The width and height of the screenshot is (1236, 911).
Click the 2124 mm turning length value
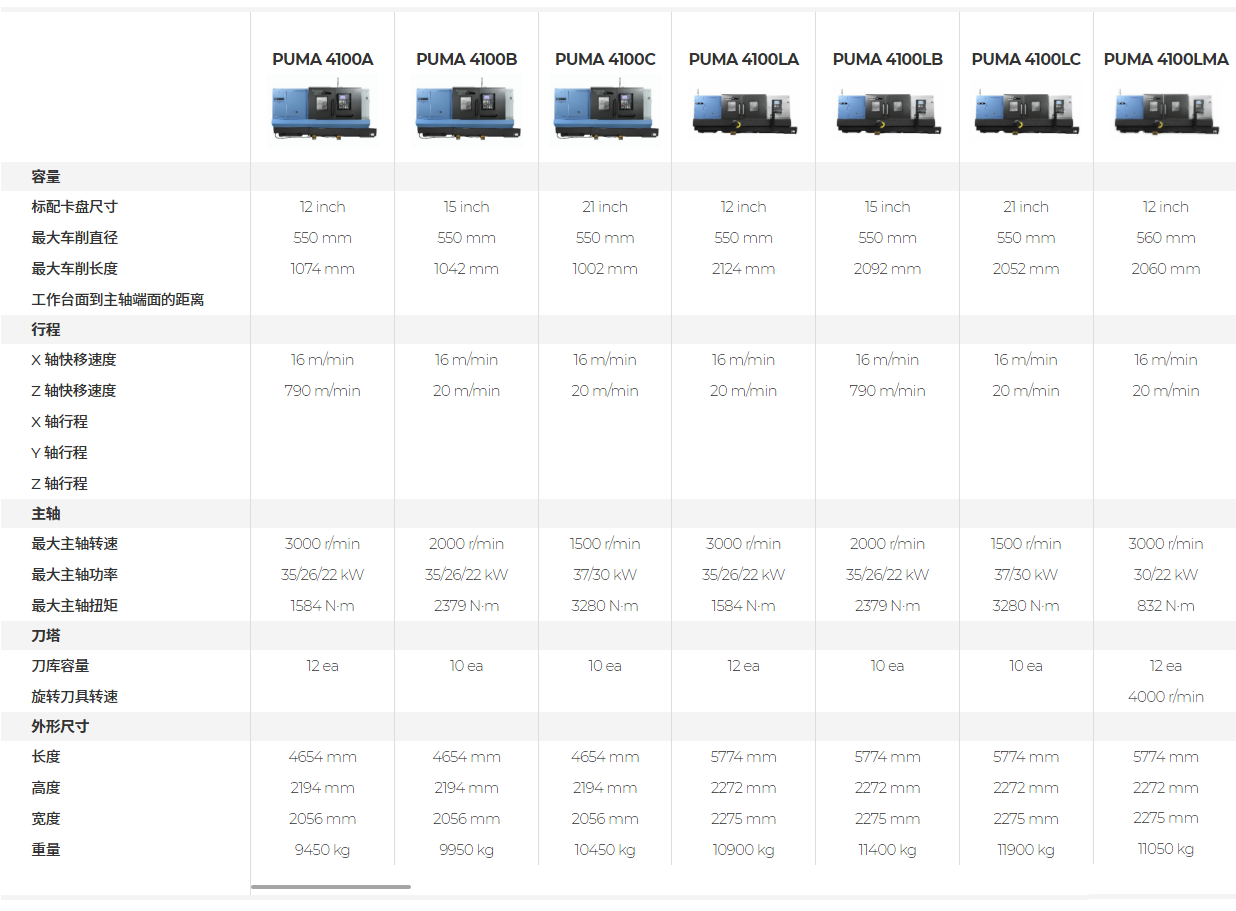pyautogui.click(x=744, y=269)
